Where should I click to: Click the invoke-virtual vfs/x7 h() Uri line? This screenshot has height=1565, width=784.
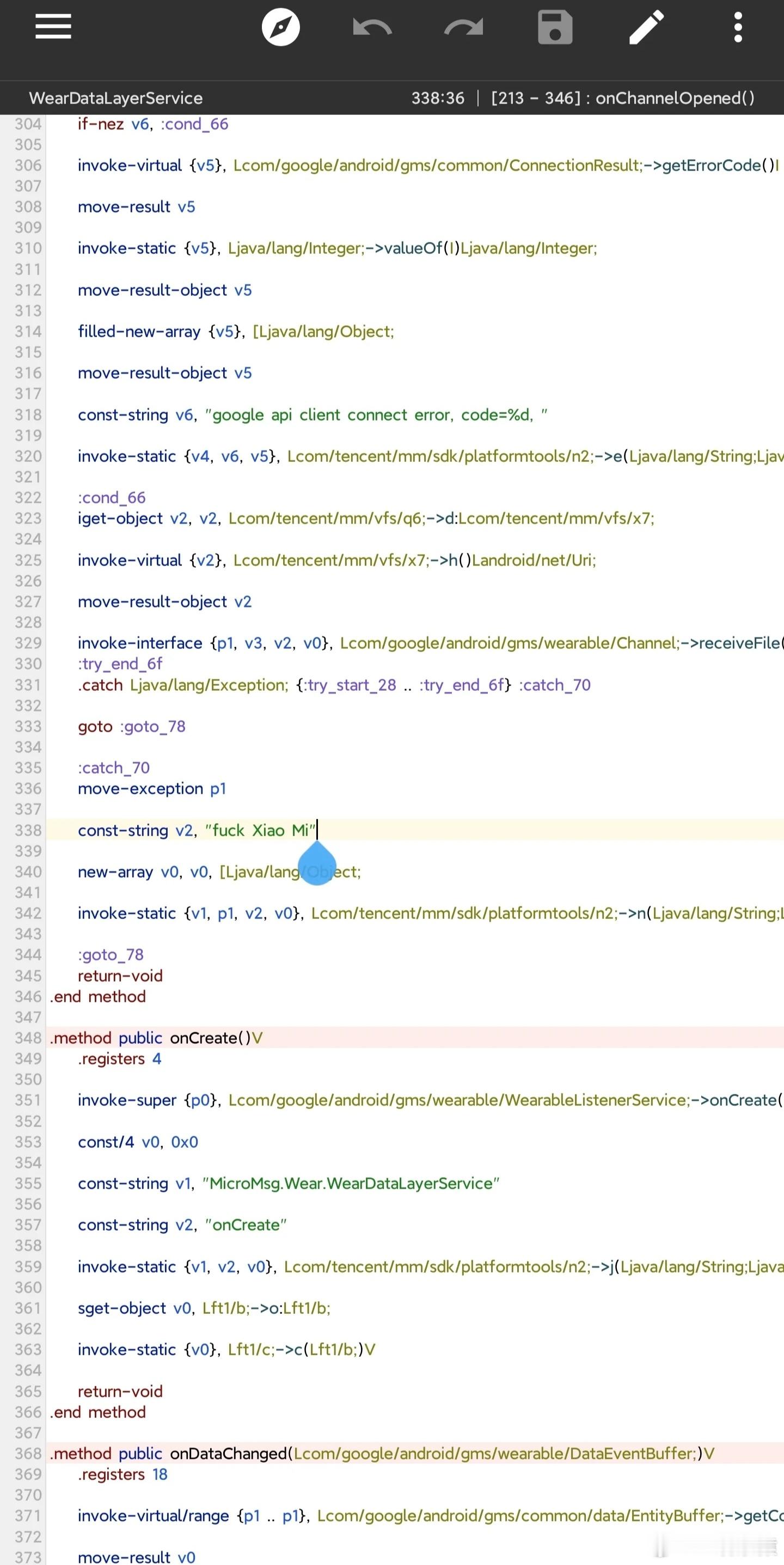click(x=337, y=559)
